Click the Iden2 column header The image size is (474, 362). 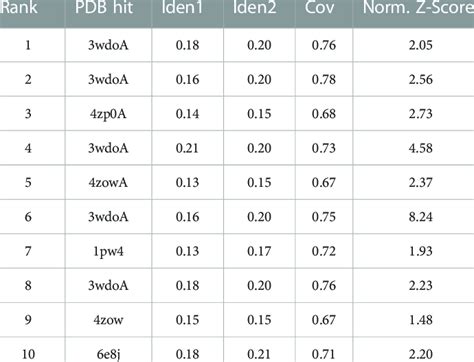[x=255, y=7]
